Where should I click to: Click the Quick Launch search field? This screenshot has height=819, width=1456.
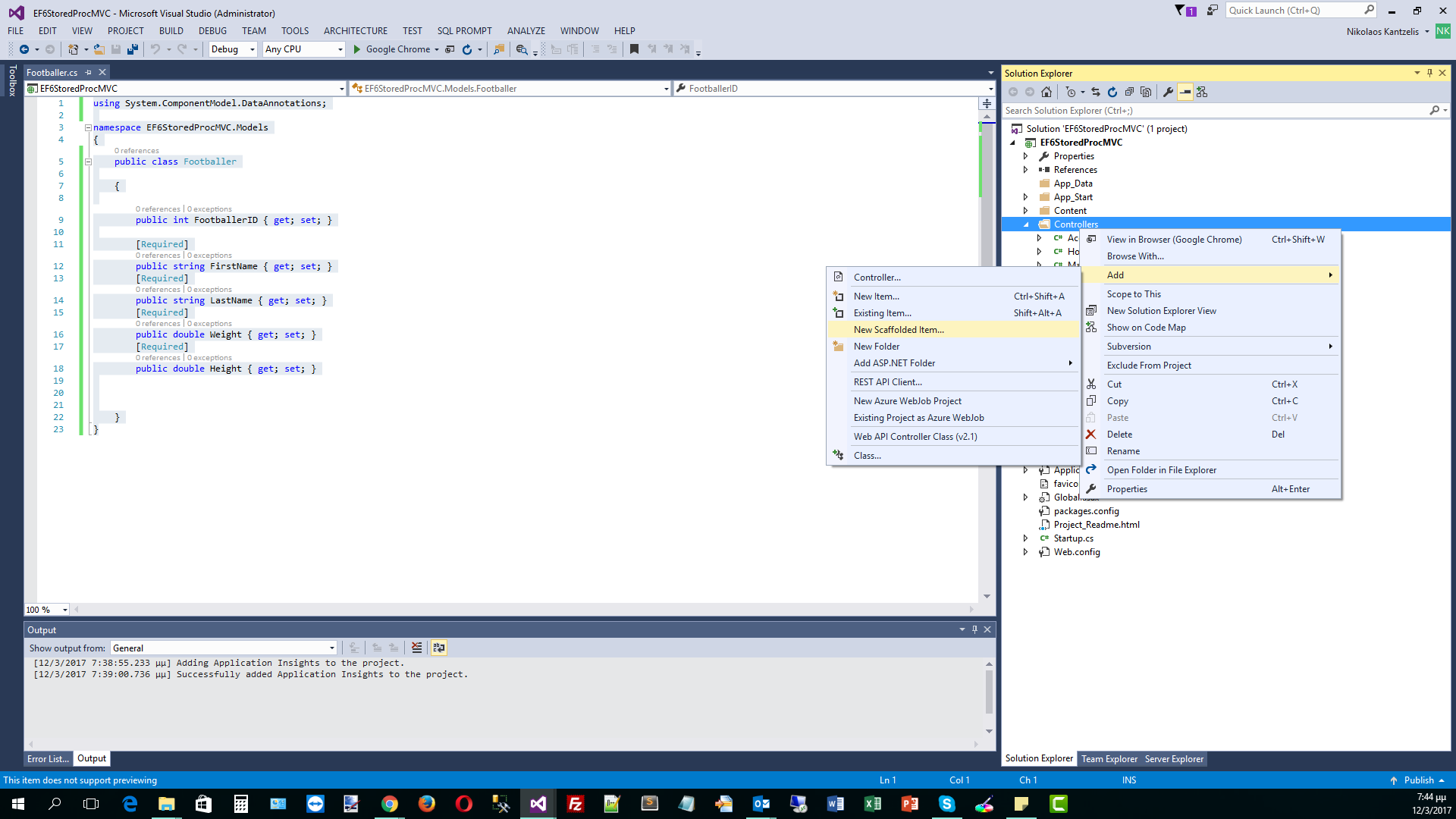coord(1301,11)
